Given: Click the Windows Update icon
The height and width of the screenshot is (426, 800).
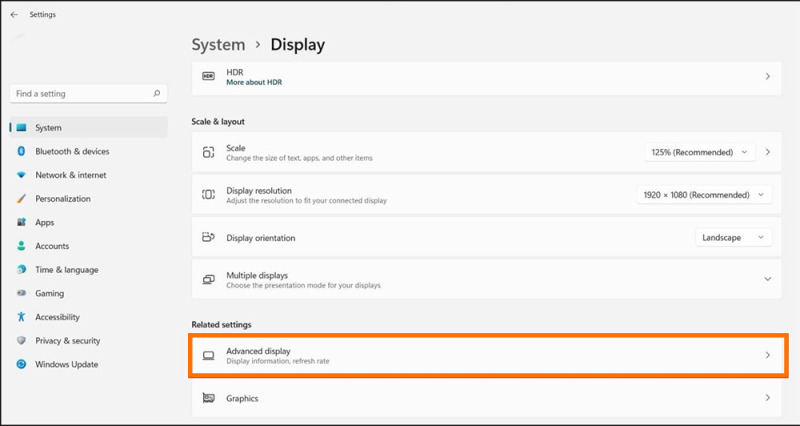Looking at the screenshot, I should [21, 364].
